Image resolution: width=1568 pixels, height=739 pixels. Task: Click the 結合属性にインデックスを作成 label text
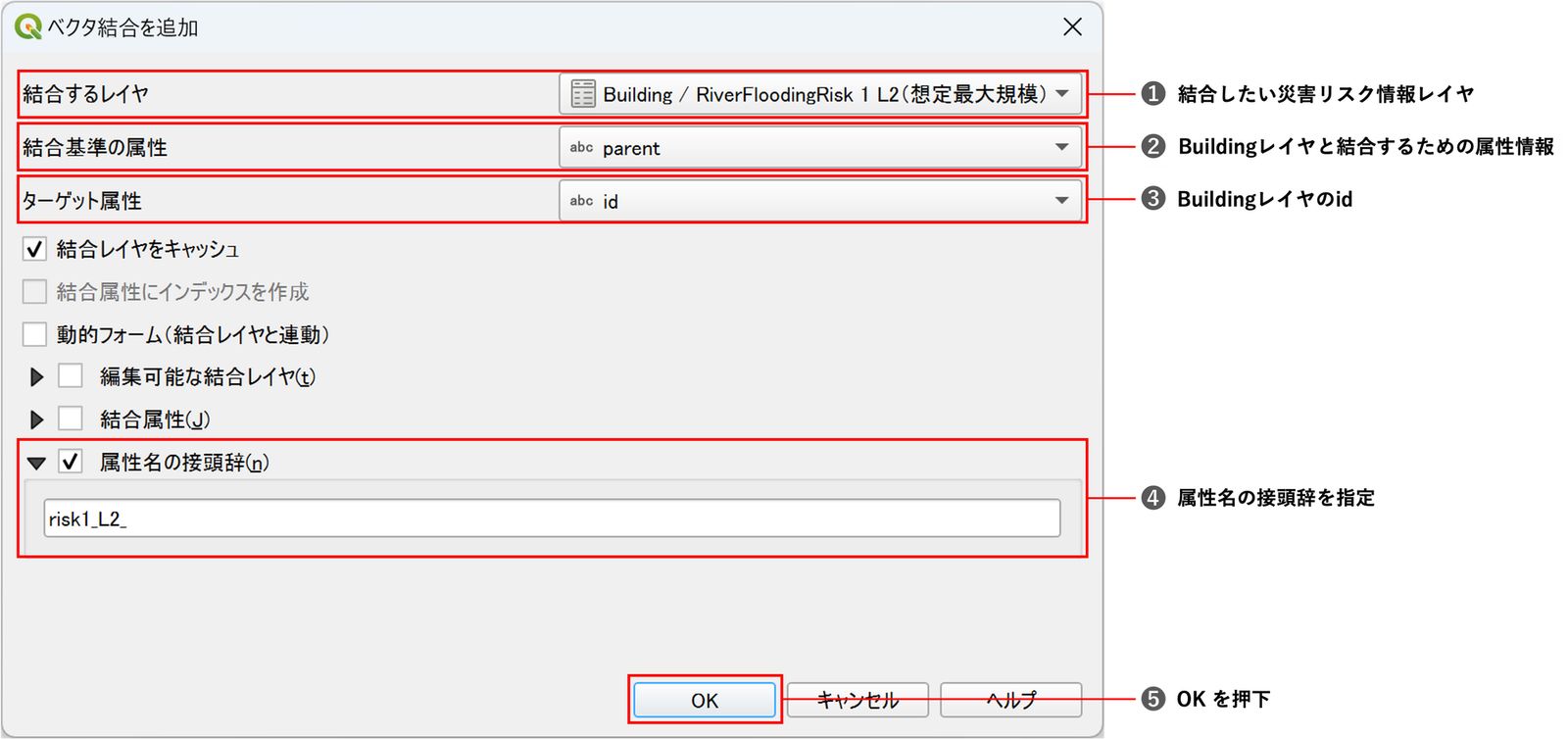tap(182, 292)
